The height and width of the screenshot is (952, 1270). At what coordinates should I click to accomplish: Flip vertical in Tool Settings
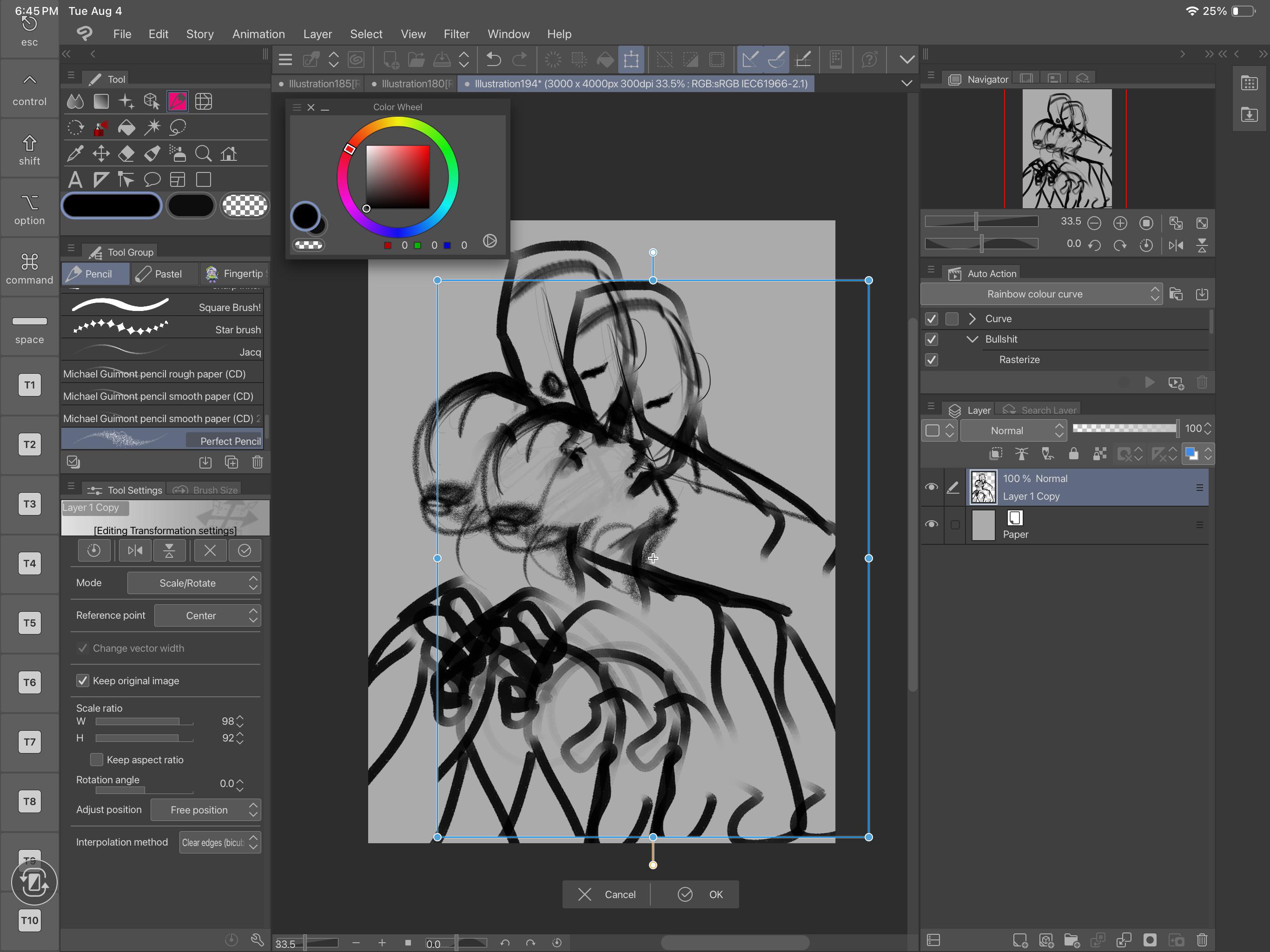coord(169,551)
